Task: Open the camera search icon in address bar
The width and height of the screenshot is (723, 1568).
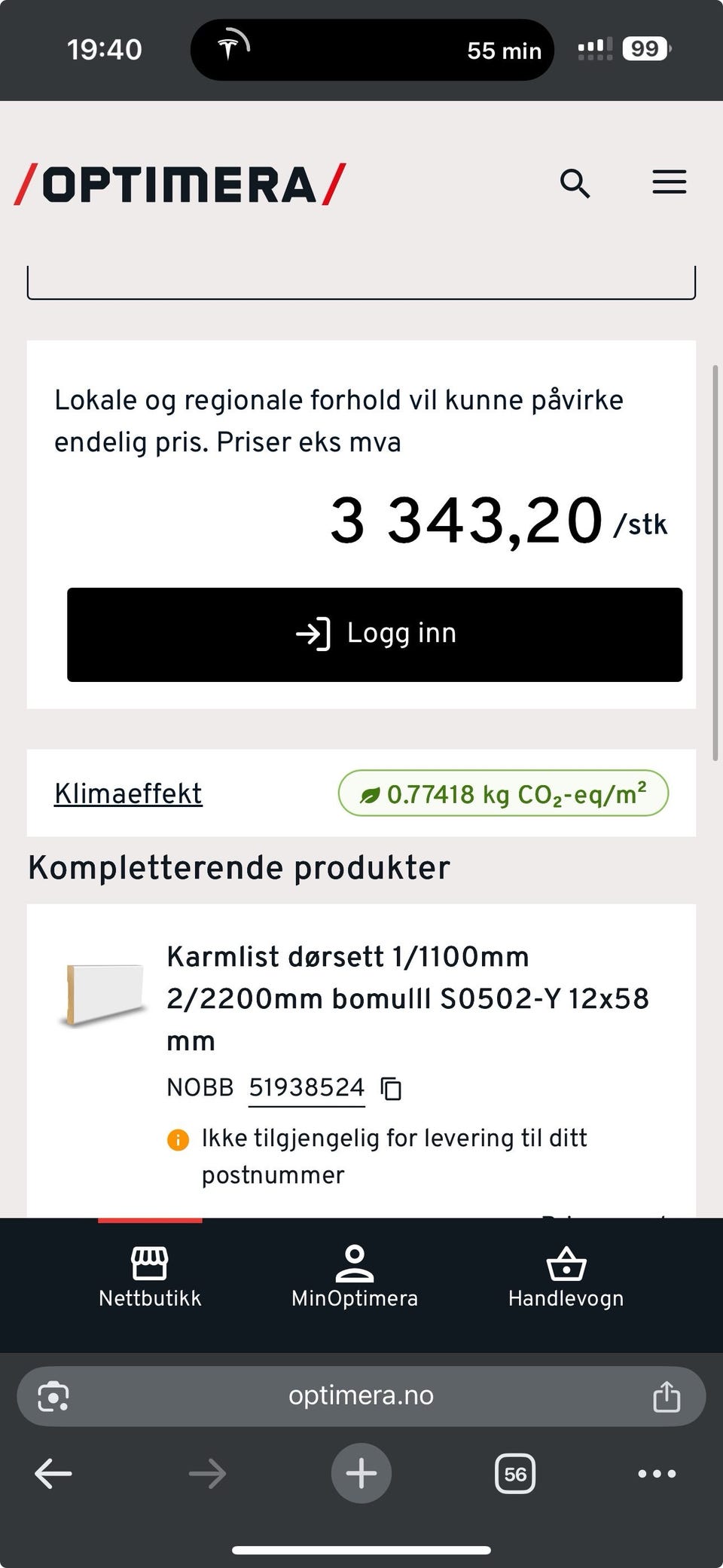Action: (53, 1396)
